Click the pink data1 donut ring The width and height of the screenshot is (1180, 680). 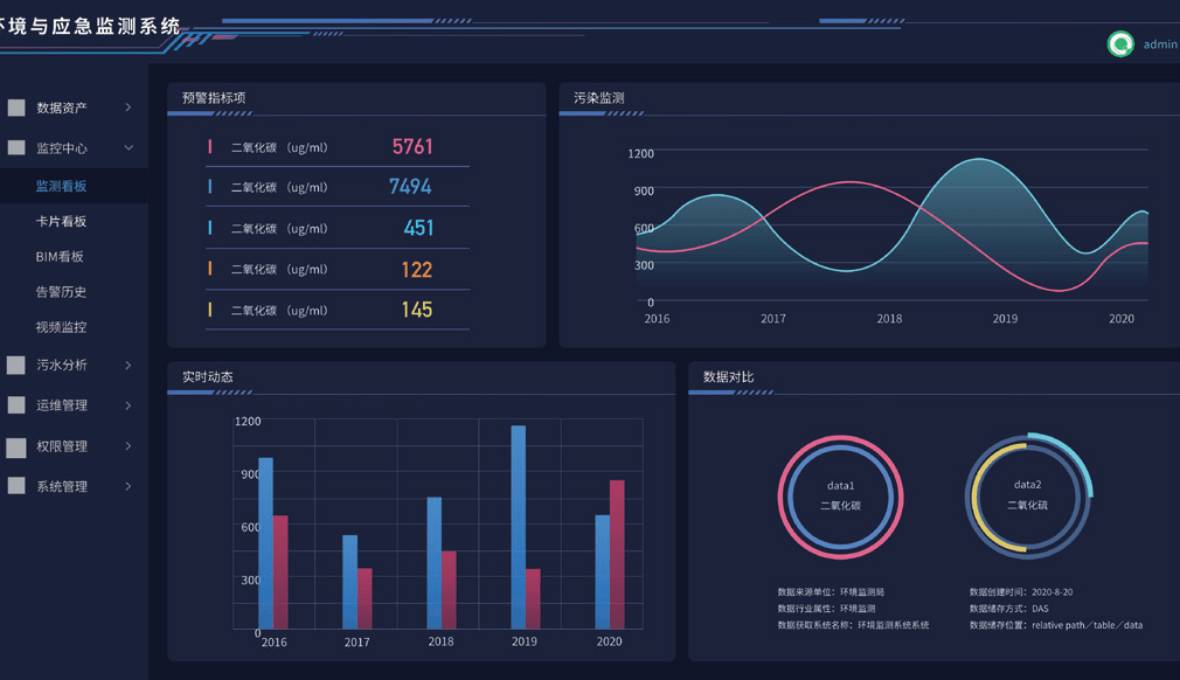click(x=840, y=439)
